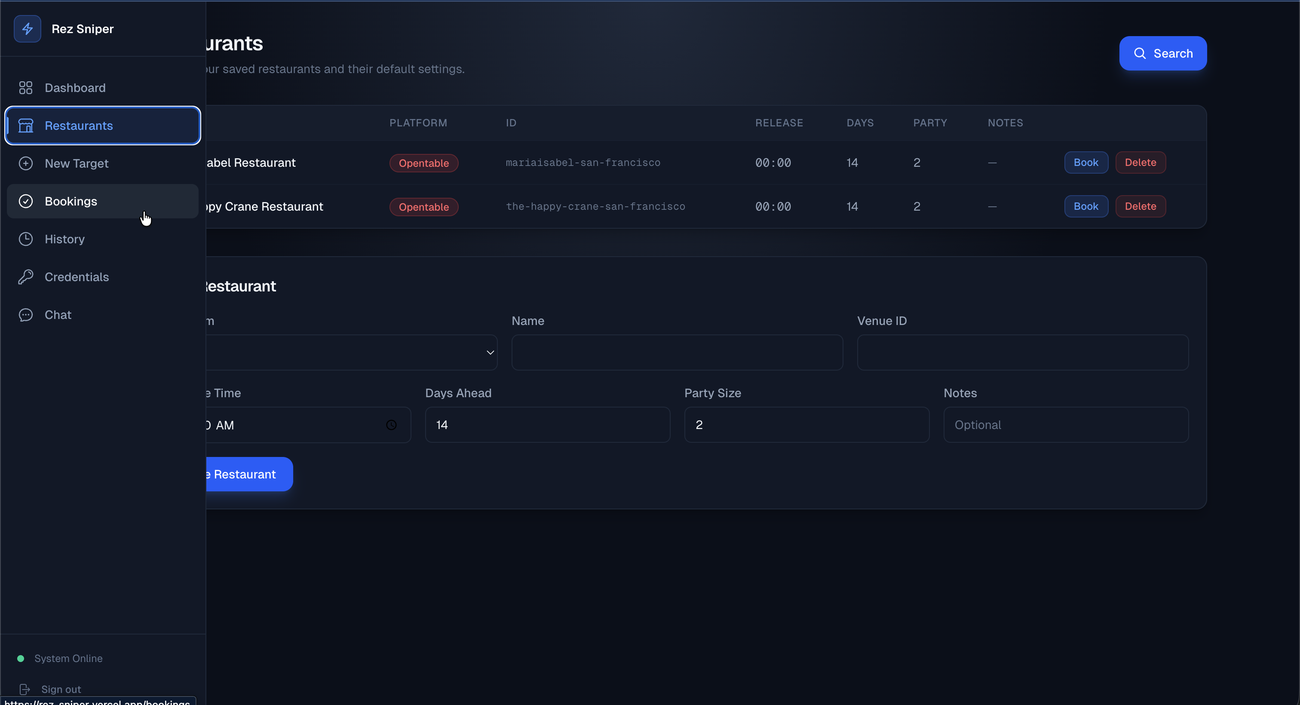Click the PARTY column header

(930, 123)
